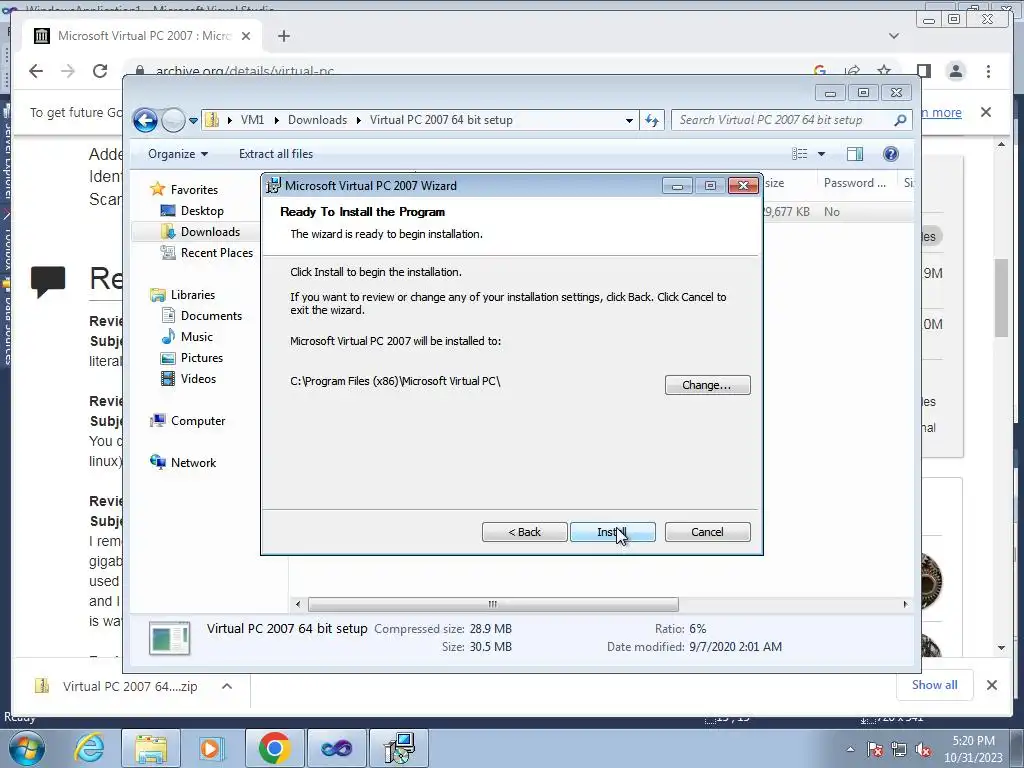Image resolution: width=1024 pixels, height=768 pixels.
Task: Click the volume tray icon
Action: click(923, 750)
